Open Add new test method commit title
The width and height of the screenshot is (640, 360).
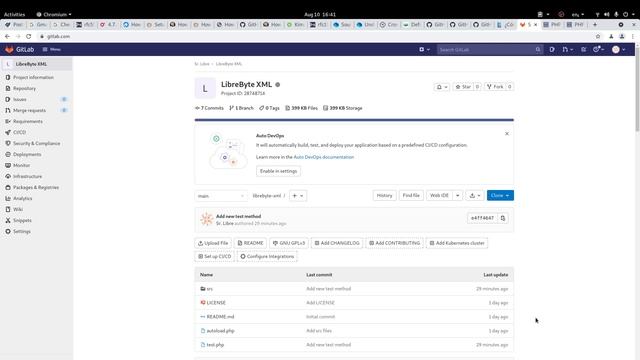(x=238, y=216)
